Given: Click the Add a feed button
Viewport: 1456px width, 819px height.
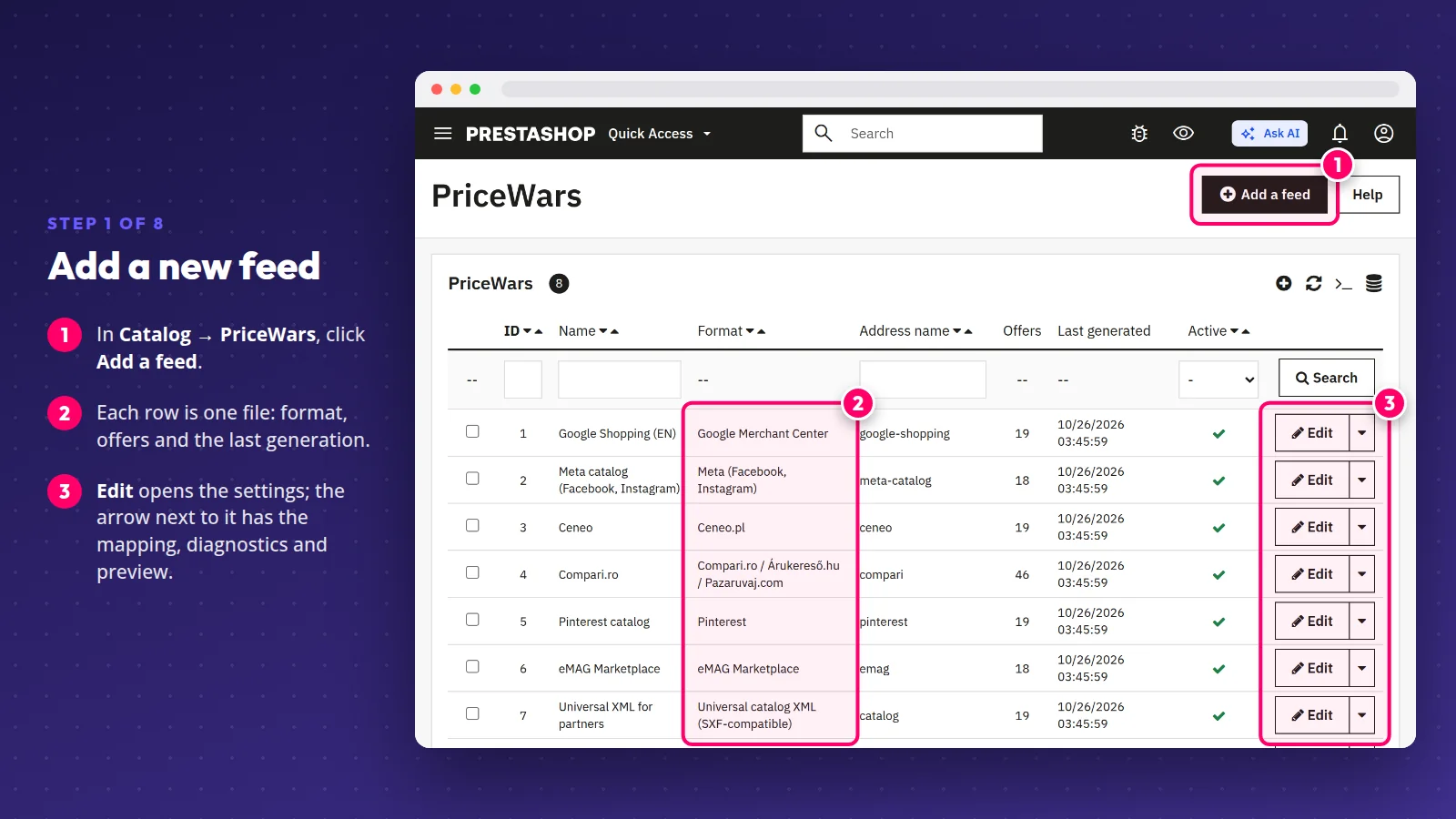Looking at the screenshot, I should 1265,195.
